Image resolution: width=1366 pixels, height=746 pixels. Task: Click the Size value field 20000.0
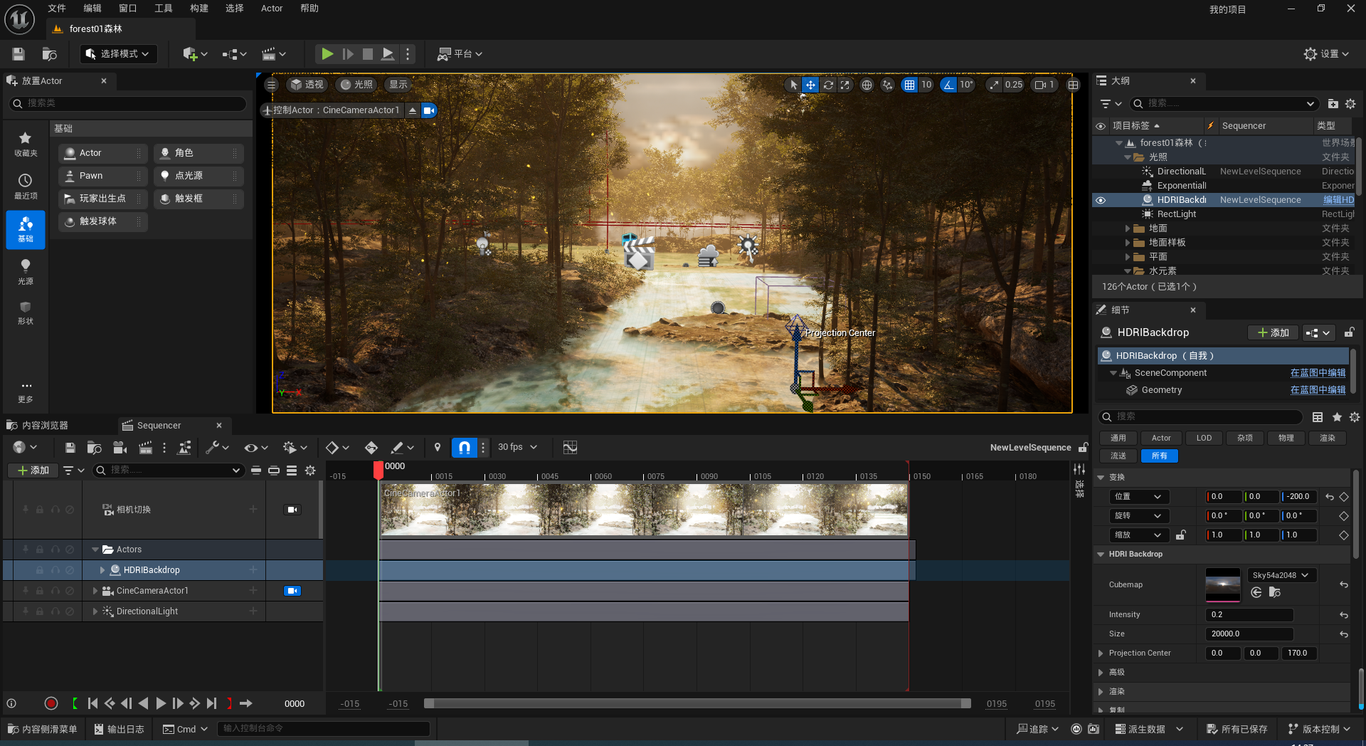[1249, 634]
